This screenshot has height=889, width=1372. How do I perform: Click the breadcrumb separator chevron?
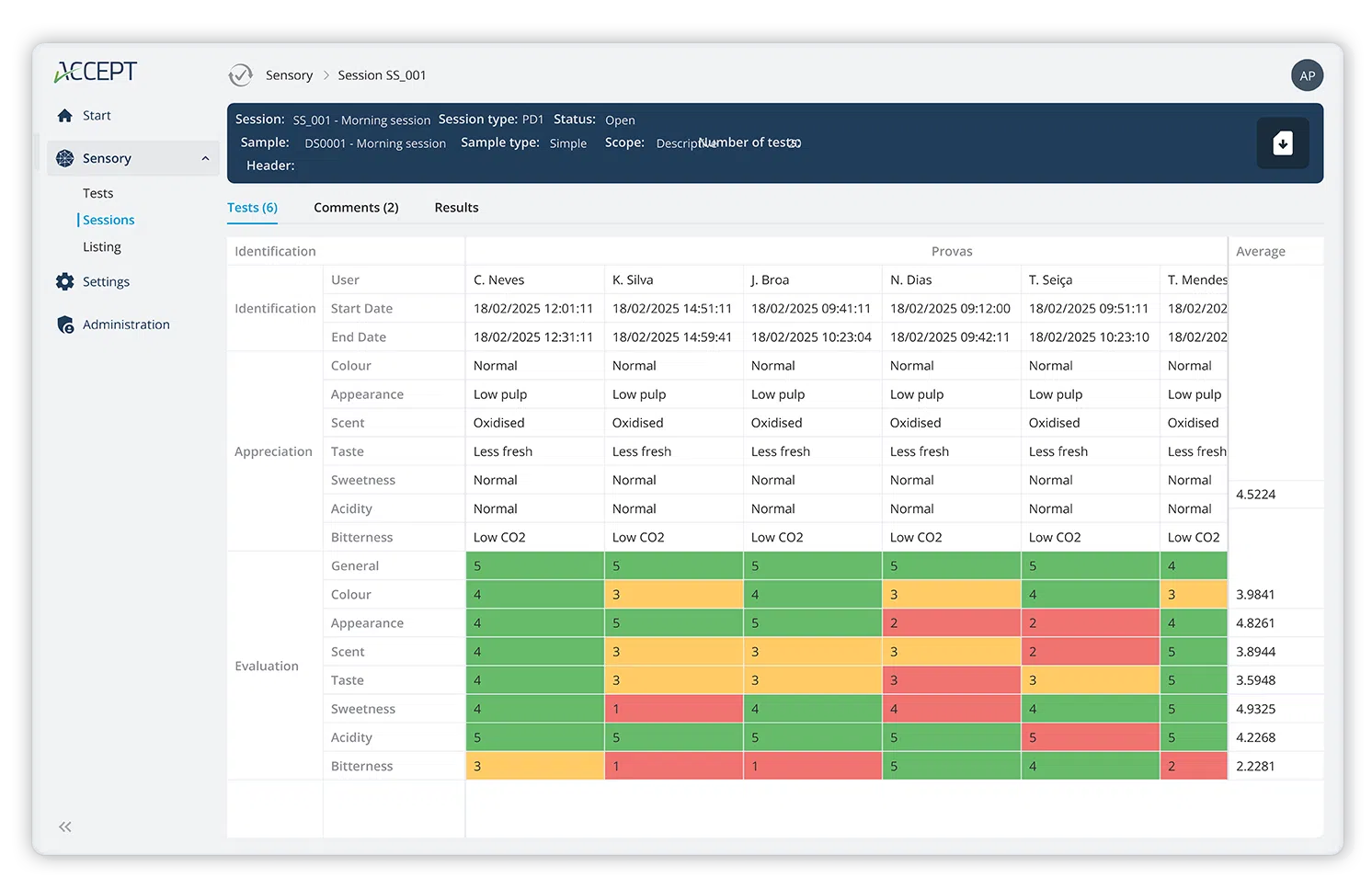coord(326,75)
